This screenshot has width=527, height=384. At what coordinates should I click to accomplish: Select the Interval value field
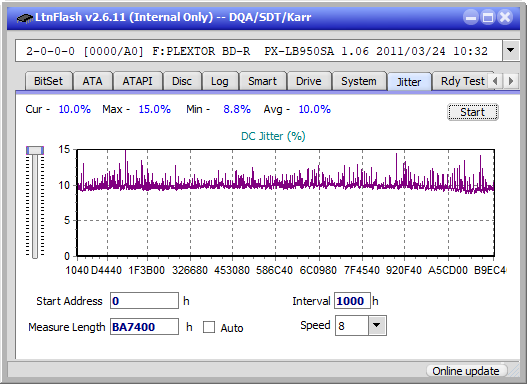point(352,300)
